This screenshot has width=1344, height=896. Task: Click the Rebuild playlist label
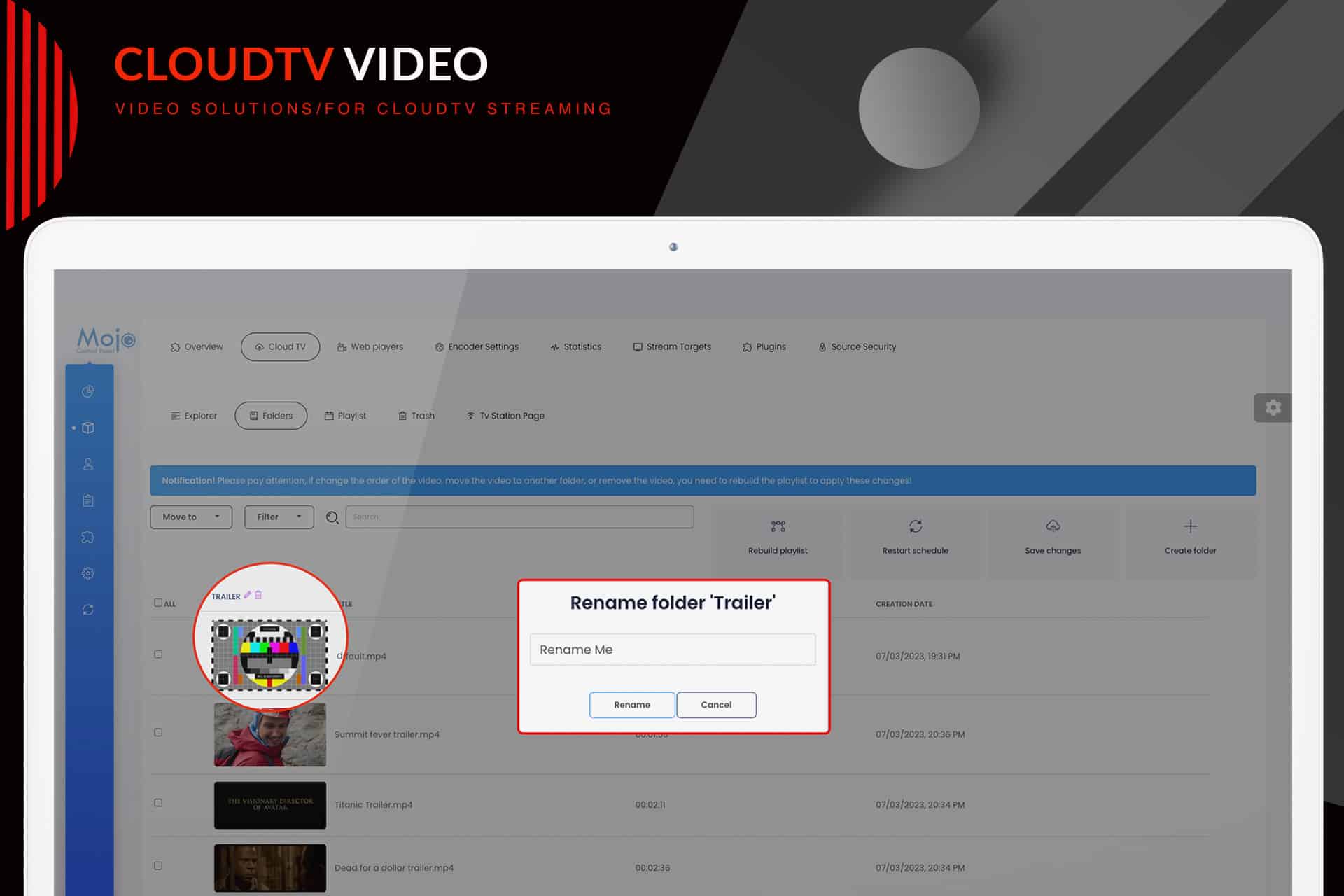coord(778,551)
